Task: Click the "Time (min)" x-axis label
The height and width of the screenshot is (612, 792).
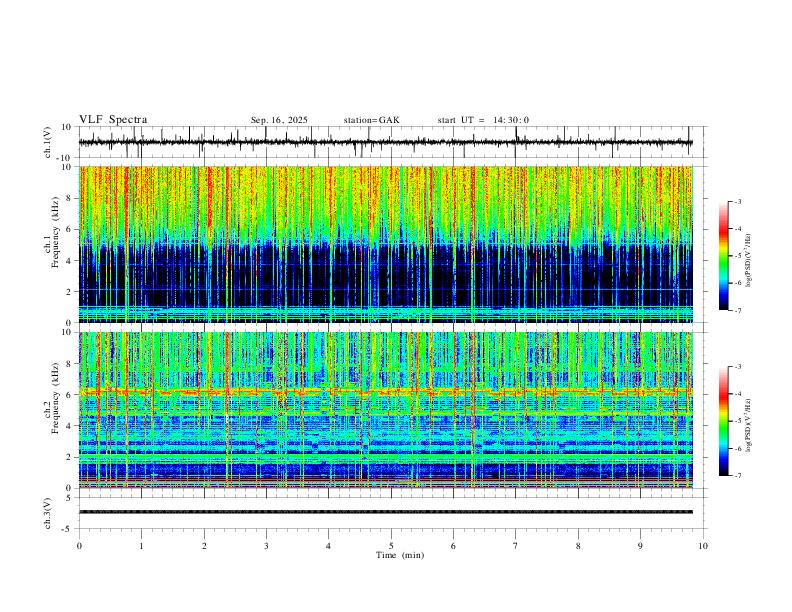Action: pos(400,555)
